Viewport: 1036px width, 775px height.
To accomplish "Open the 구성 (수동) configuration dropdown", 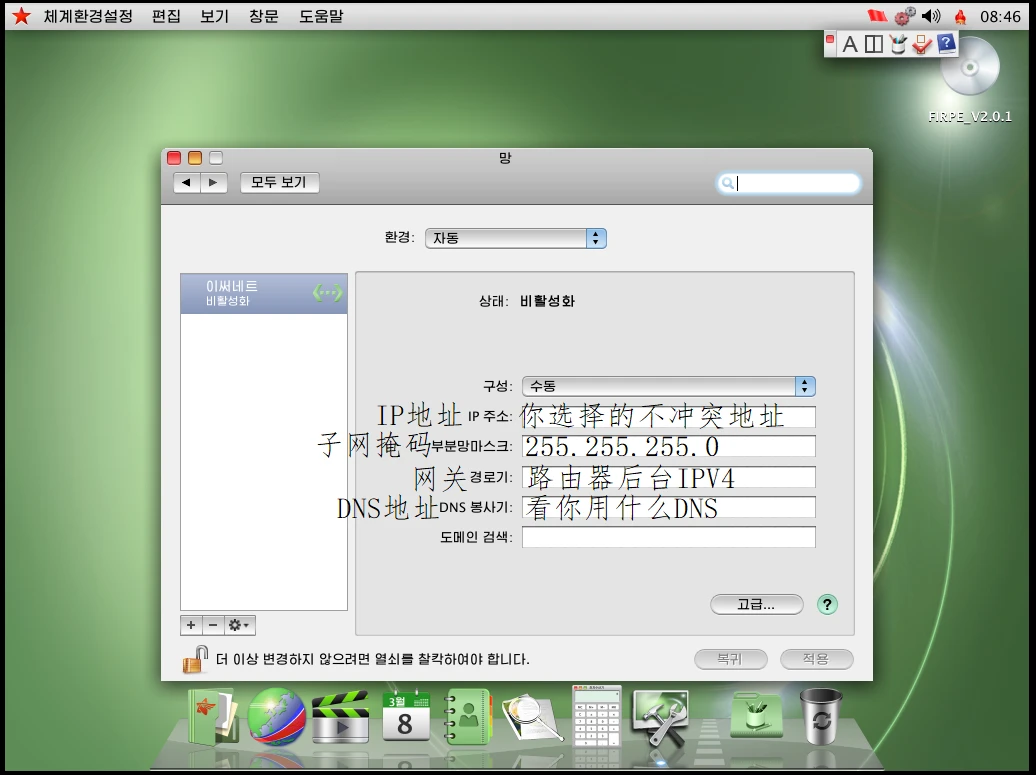I will click(x=668, y=386).
